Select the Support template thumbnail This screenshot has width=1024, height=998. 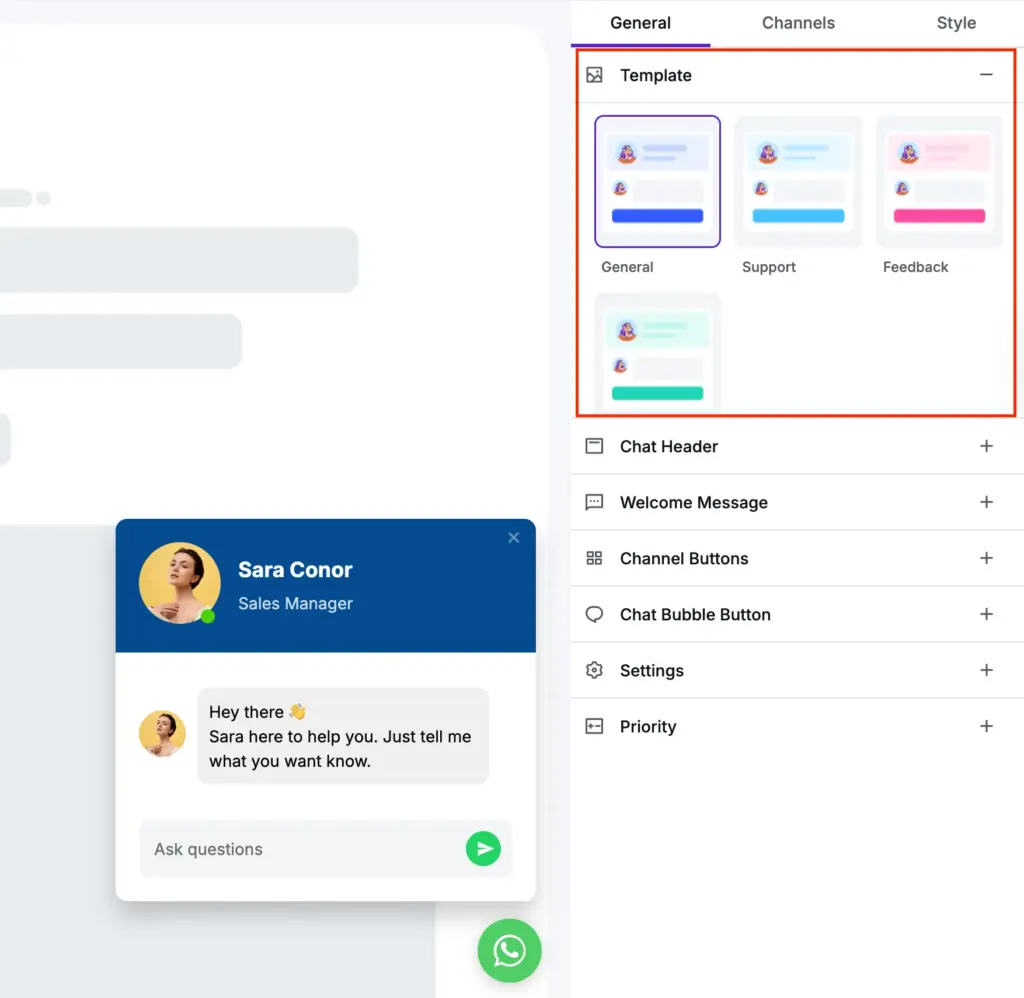coord(798,180)
